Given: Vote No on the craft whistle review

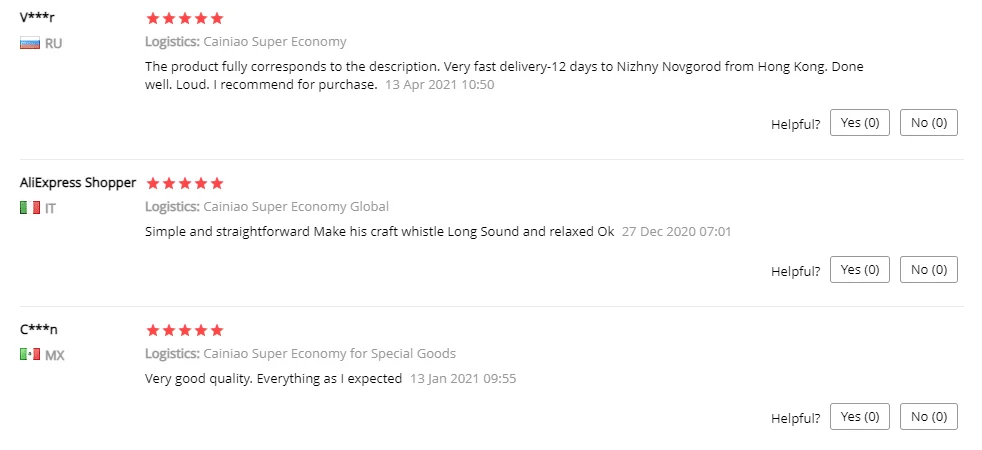Looking at the screenshot, I should [929, 270].
